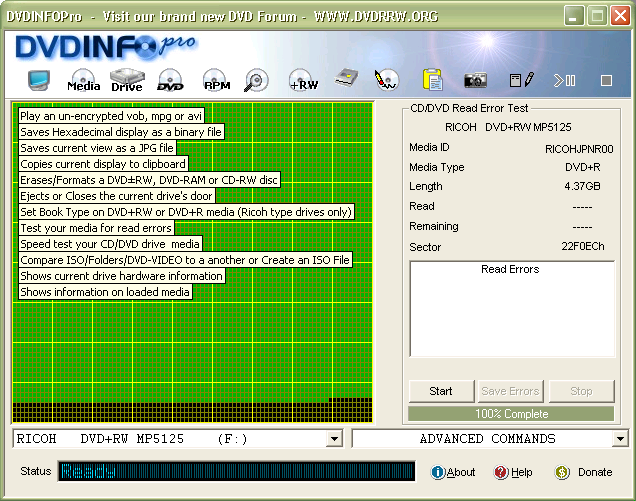Click the monitor icon in the toolbar
636x501 pixels.
[39, 80]
